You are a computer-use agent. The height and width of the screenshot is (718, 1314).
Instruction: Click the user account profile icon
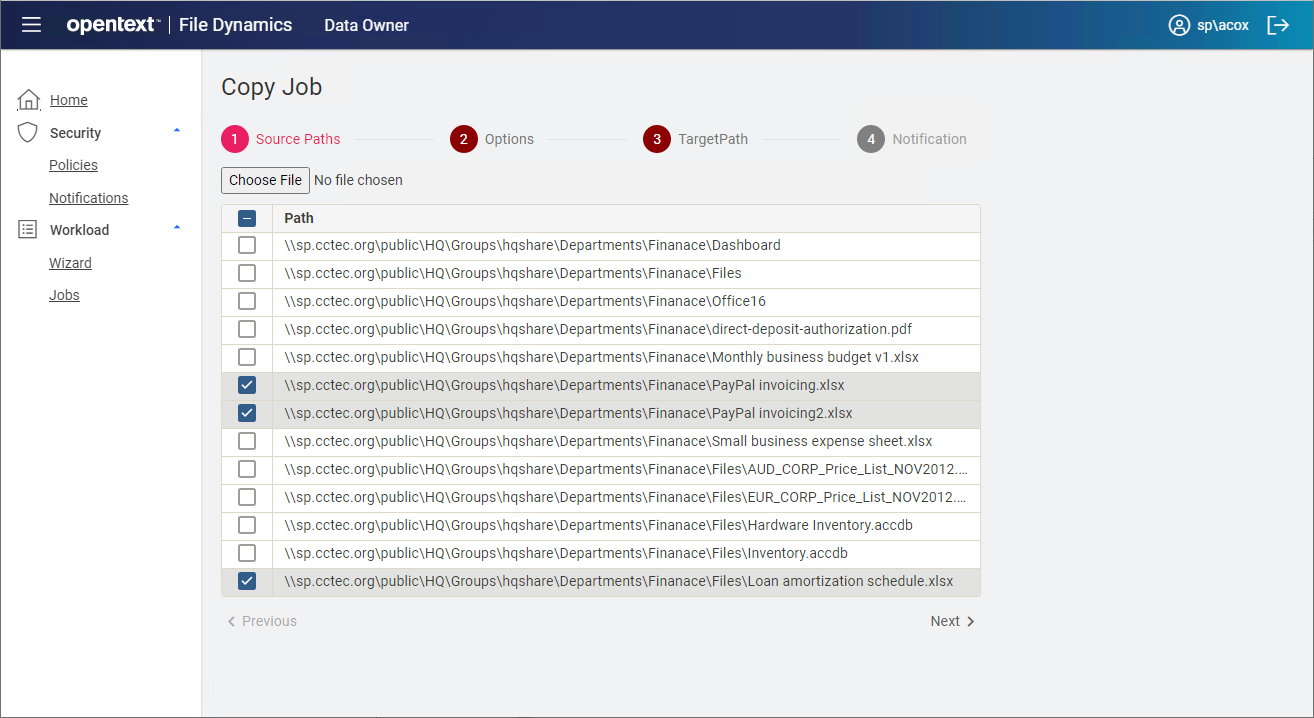click(1179, 25)
